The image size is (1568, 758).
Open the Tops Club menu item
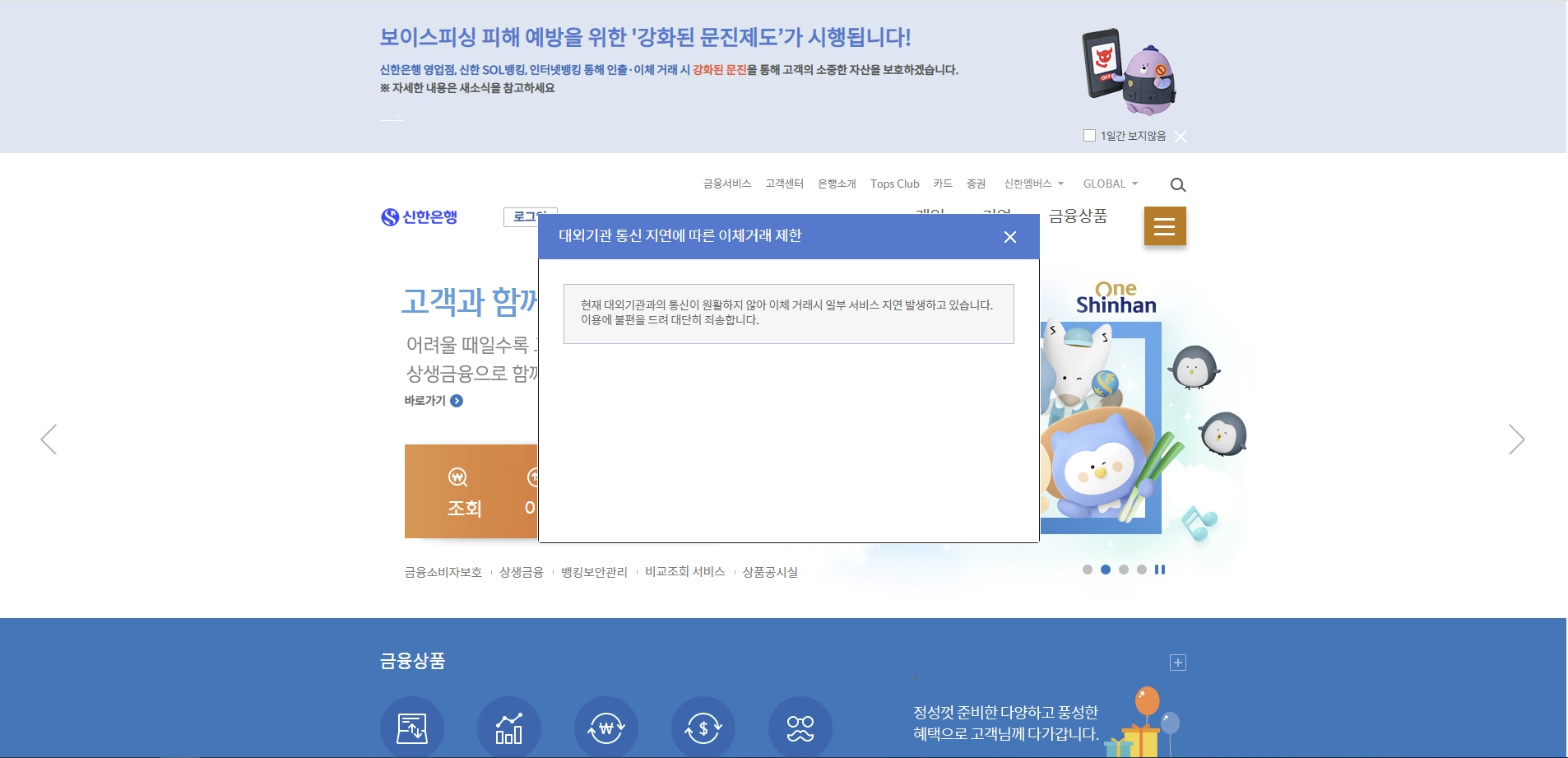[895, 184]
